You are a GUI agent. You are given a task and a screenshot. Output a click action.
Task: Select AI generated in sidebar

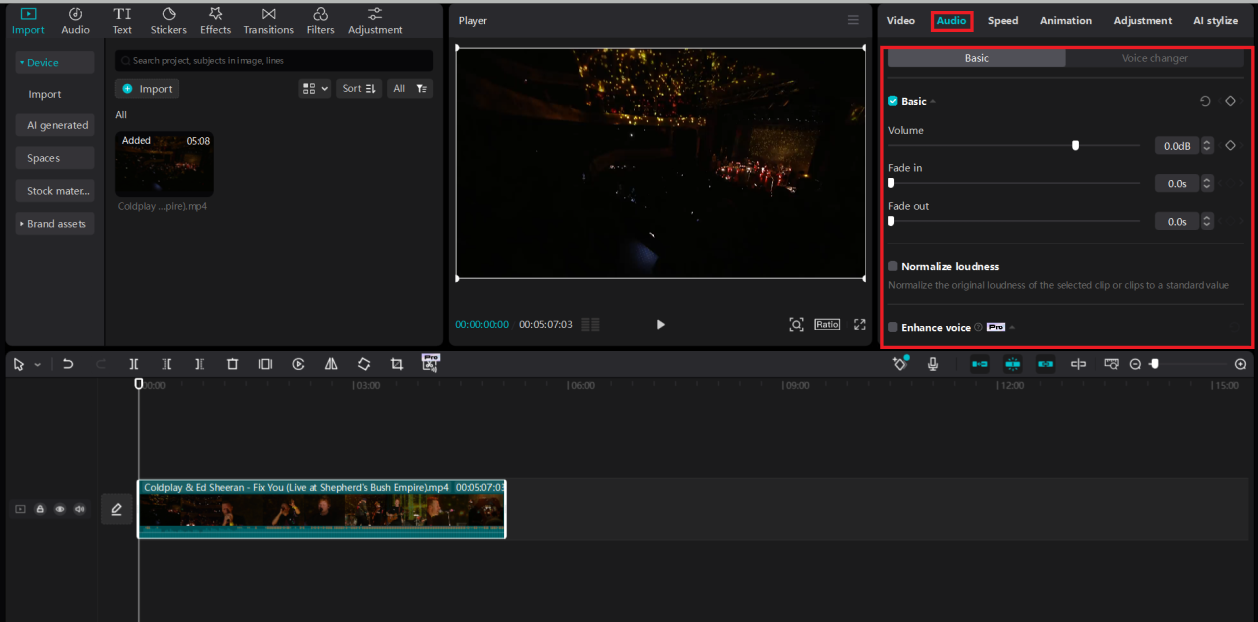coord(55,125)
